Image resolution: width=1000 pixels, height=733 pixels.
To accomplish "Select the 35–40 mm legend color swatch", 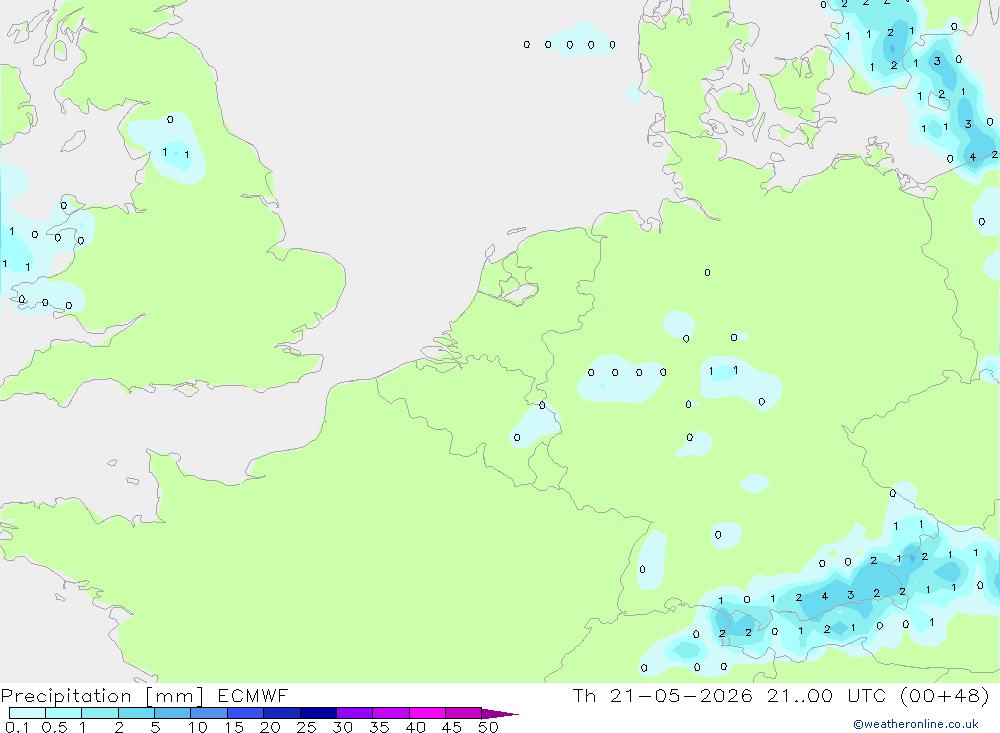I will pos(391,713).
